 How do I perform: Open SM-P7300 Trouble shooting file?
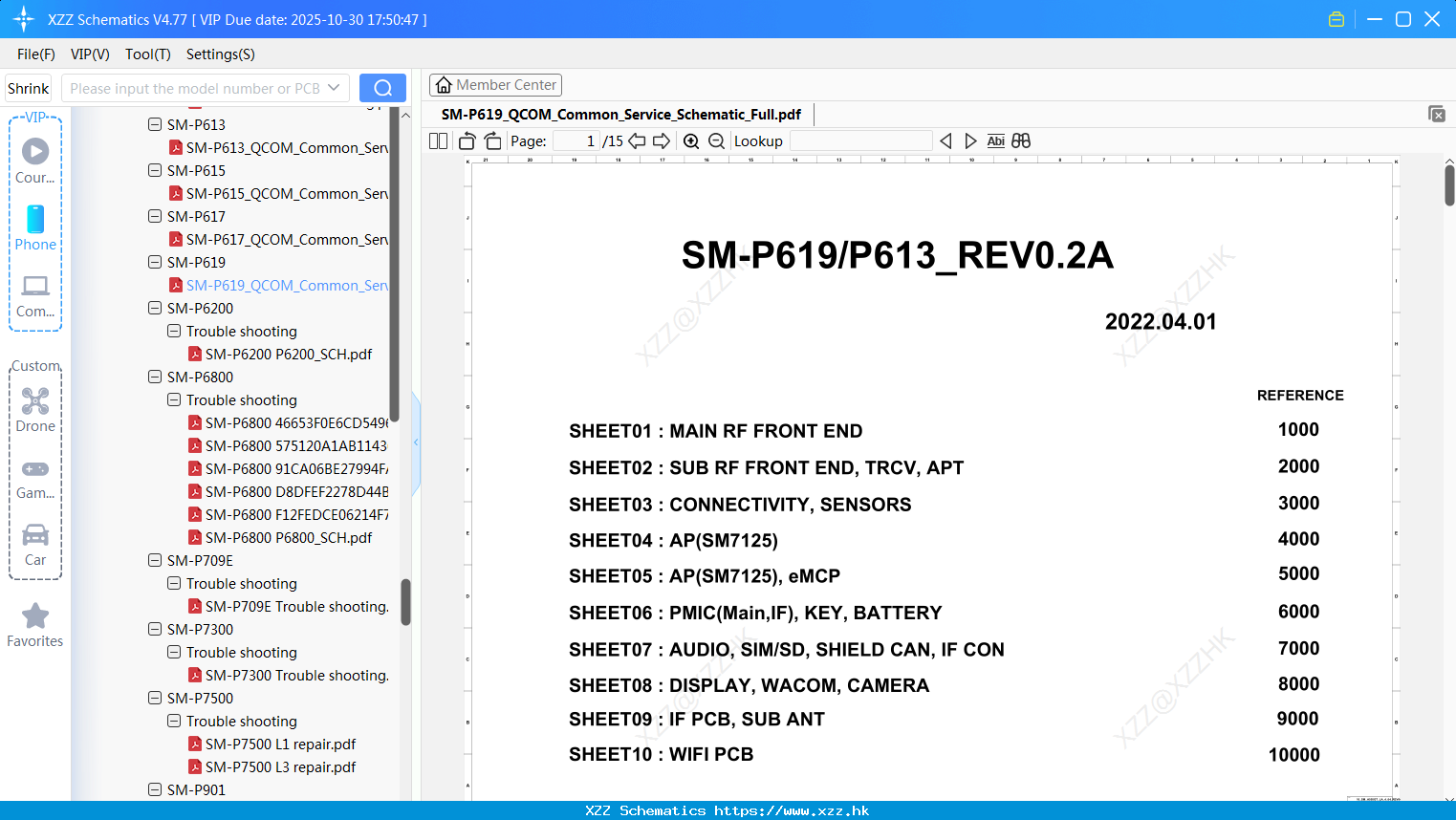[289, 675]
